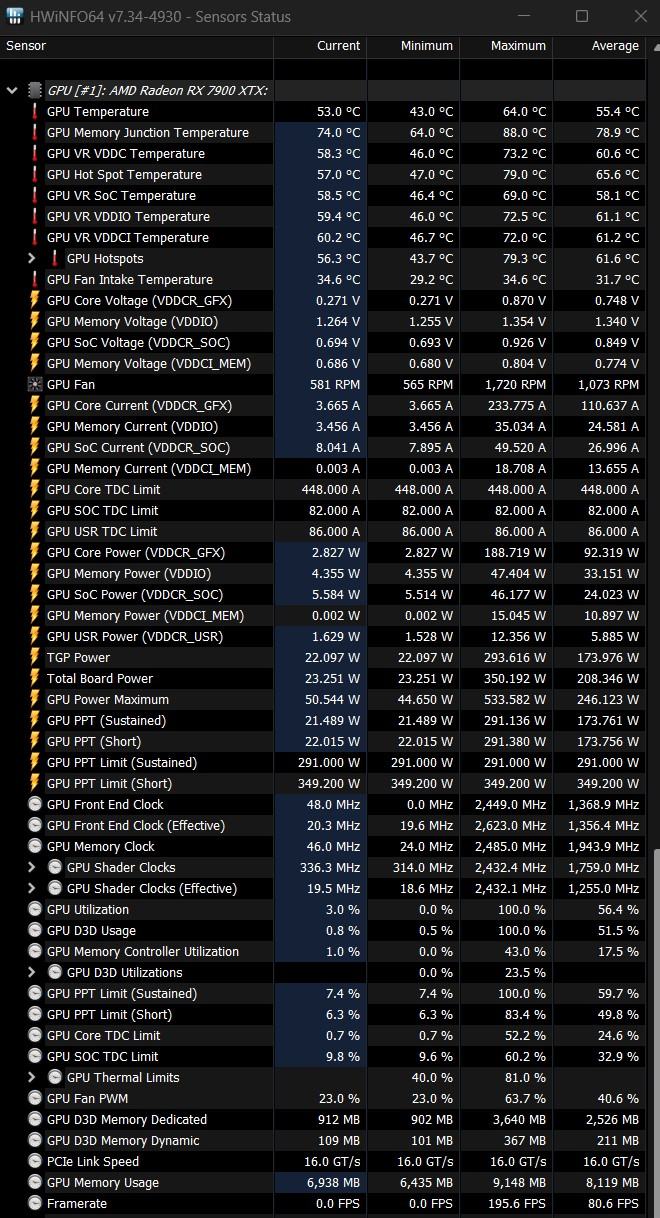The image size is (660, 1218).
Task: Click the GPU Memory Clock icon
Action: (35, 846)
